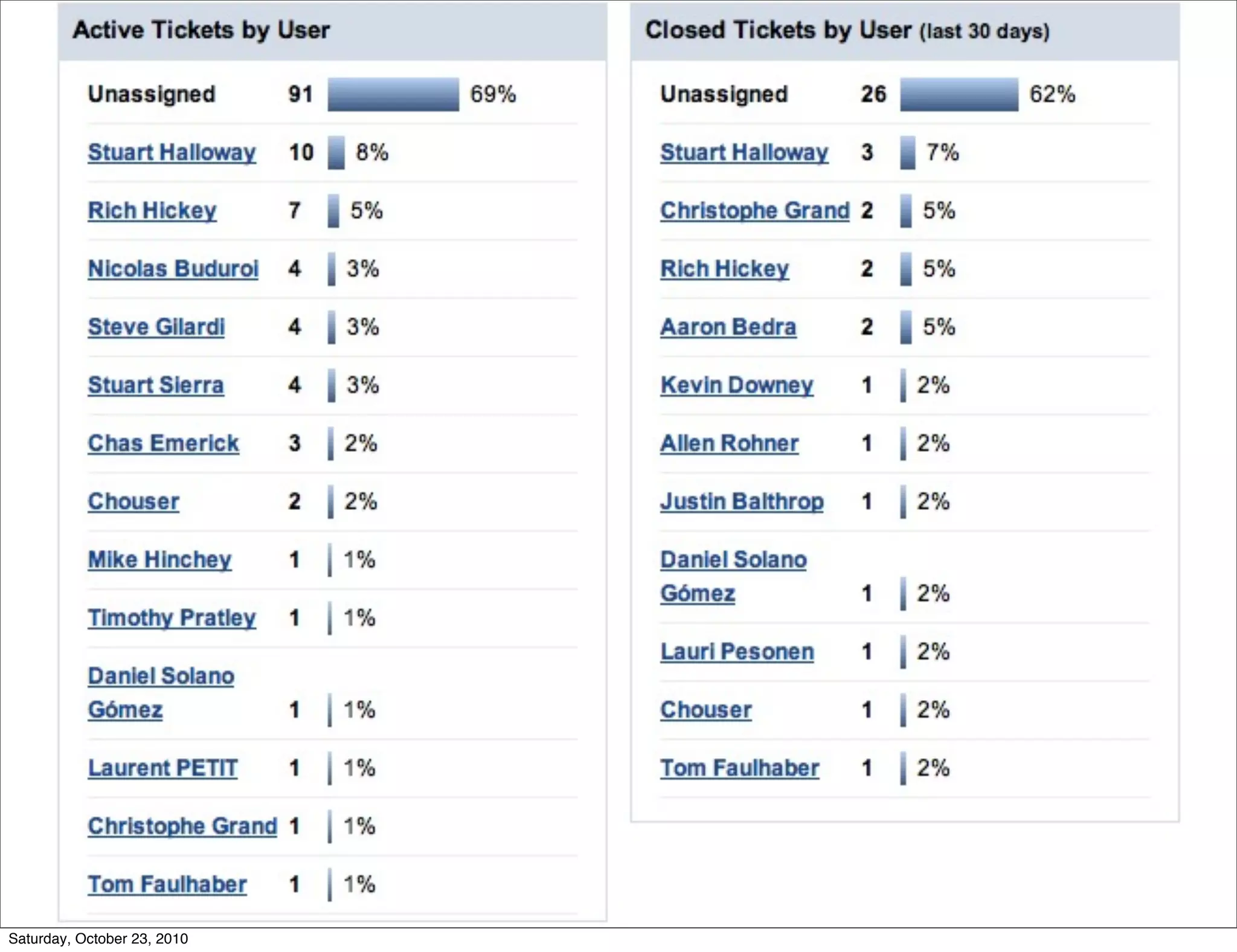
Task: Open Tom Faulhaber in Closed Tickets panel
Action: [739, 768]
